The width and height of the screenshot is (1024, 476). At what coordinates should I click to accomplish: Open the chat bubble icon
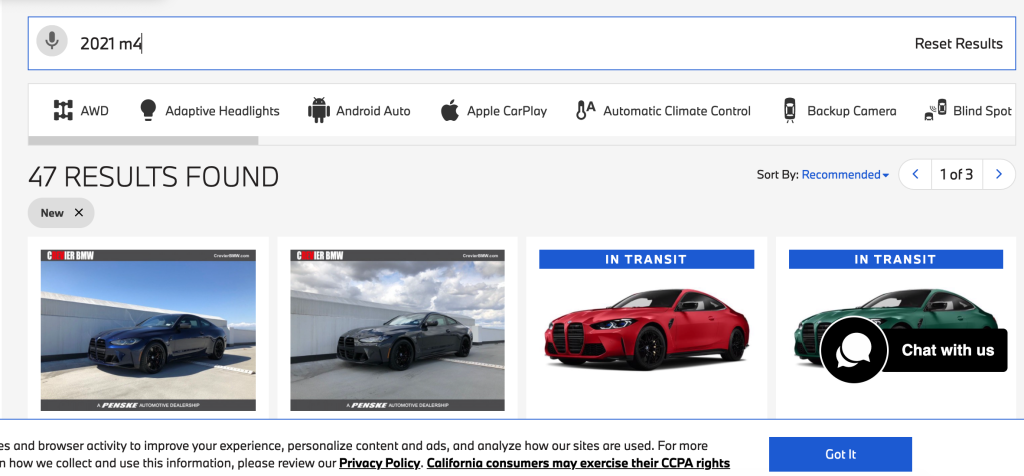pos(853,350)
